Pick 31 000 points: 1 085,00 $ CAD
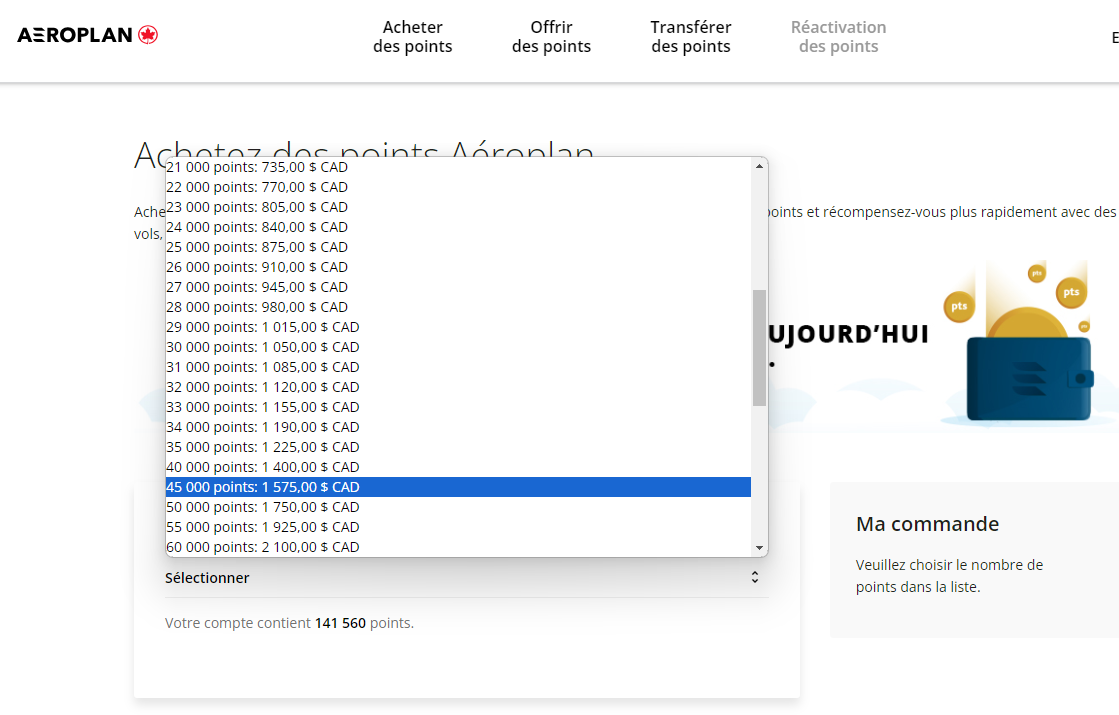The height and width of the screenshot is (715, 1119). click(458, 367)
